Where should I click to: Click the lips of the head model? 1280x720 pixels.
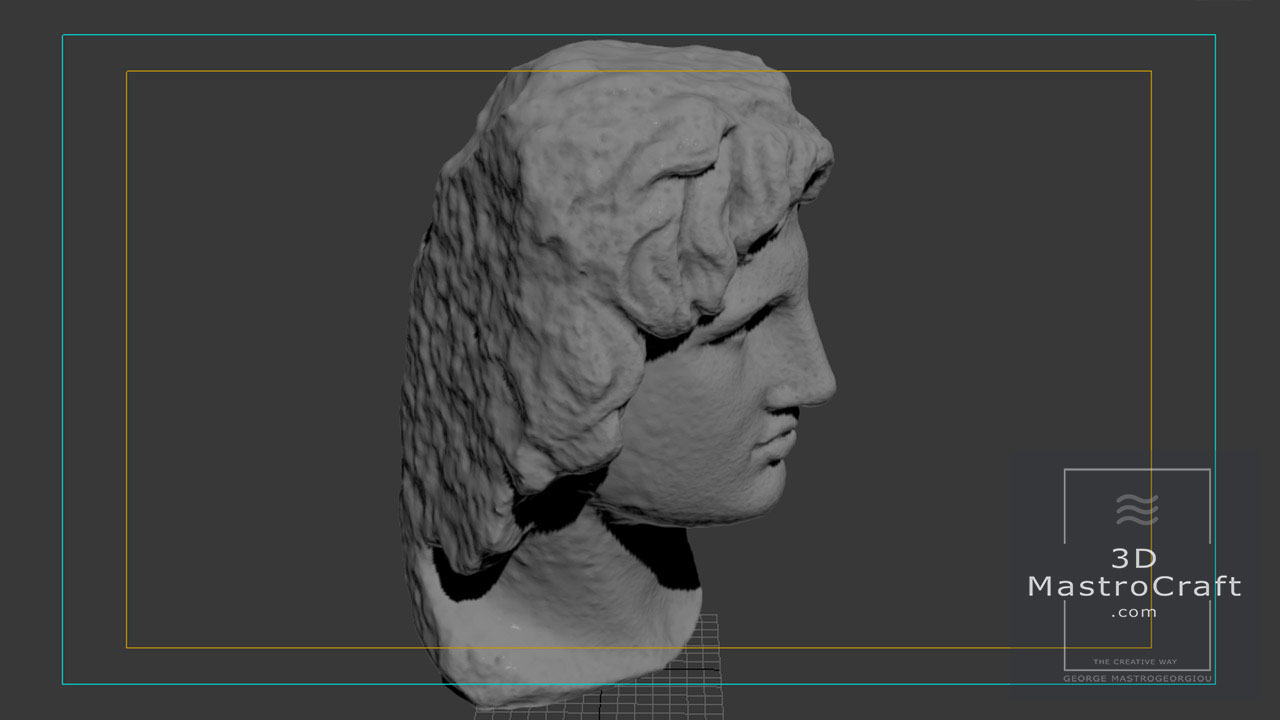(x=782, y=432)
